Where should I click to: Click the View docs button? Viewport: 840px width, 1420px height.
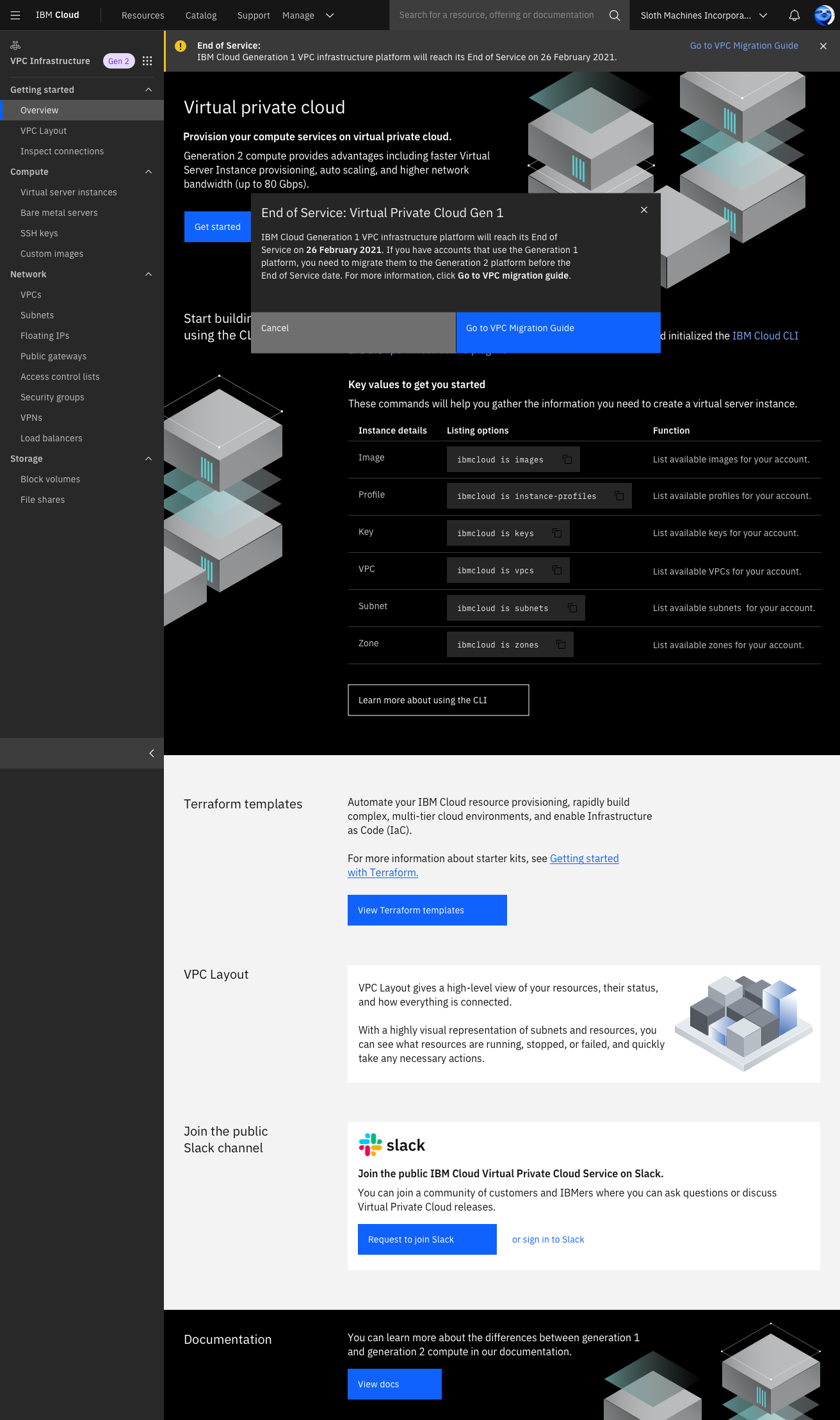click(394, 1384)
